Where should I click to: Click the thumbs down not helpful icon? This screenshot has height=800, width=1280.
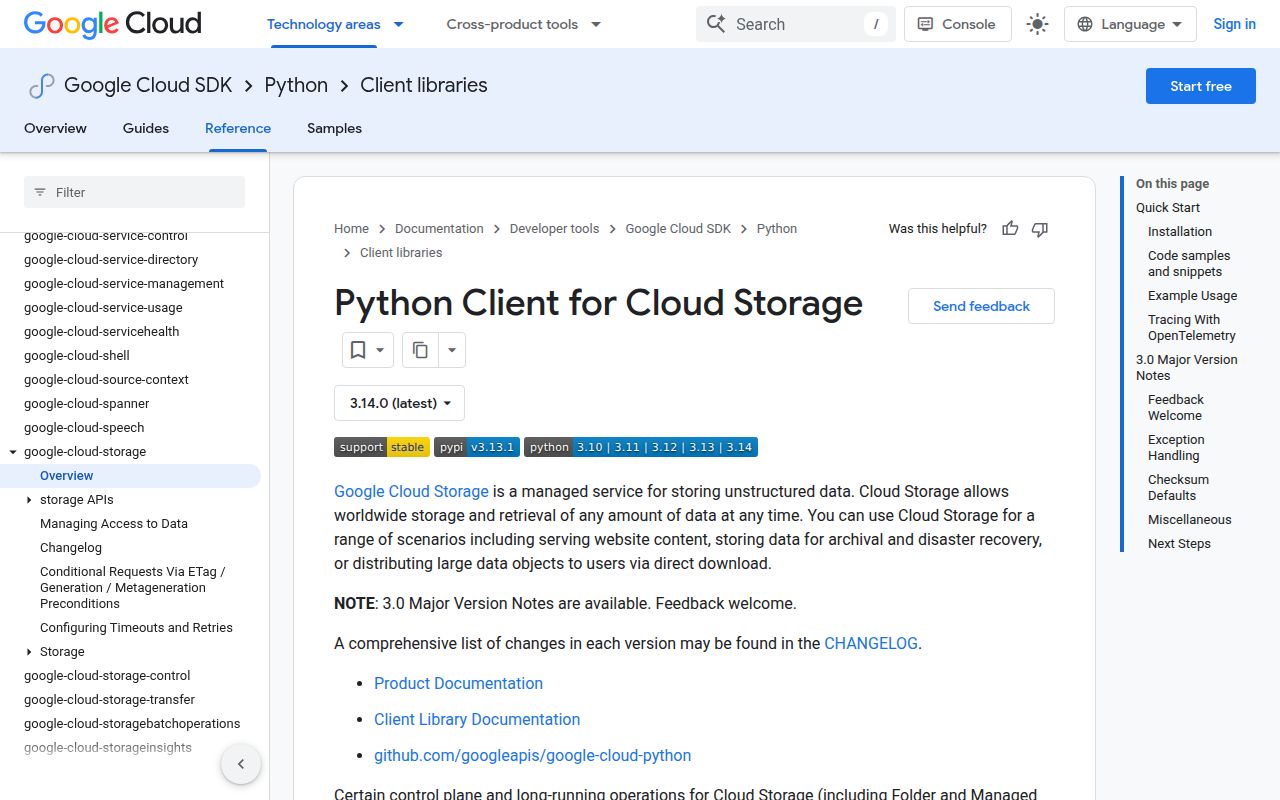pyautogui.click(x=1040, y=229)
